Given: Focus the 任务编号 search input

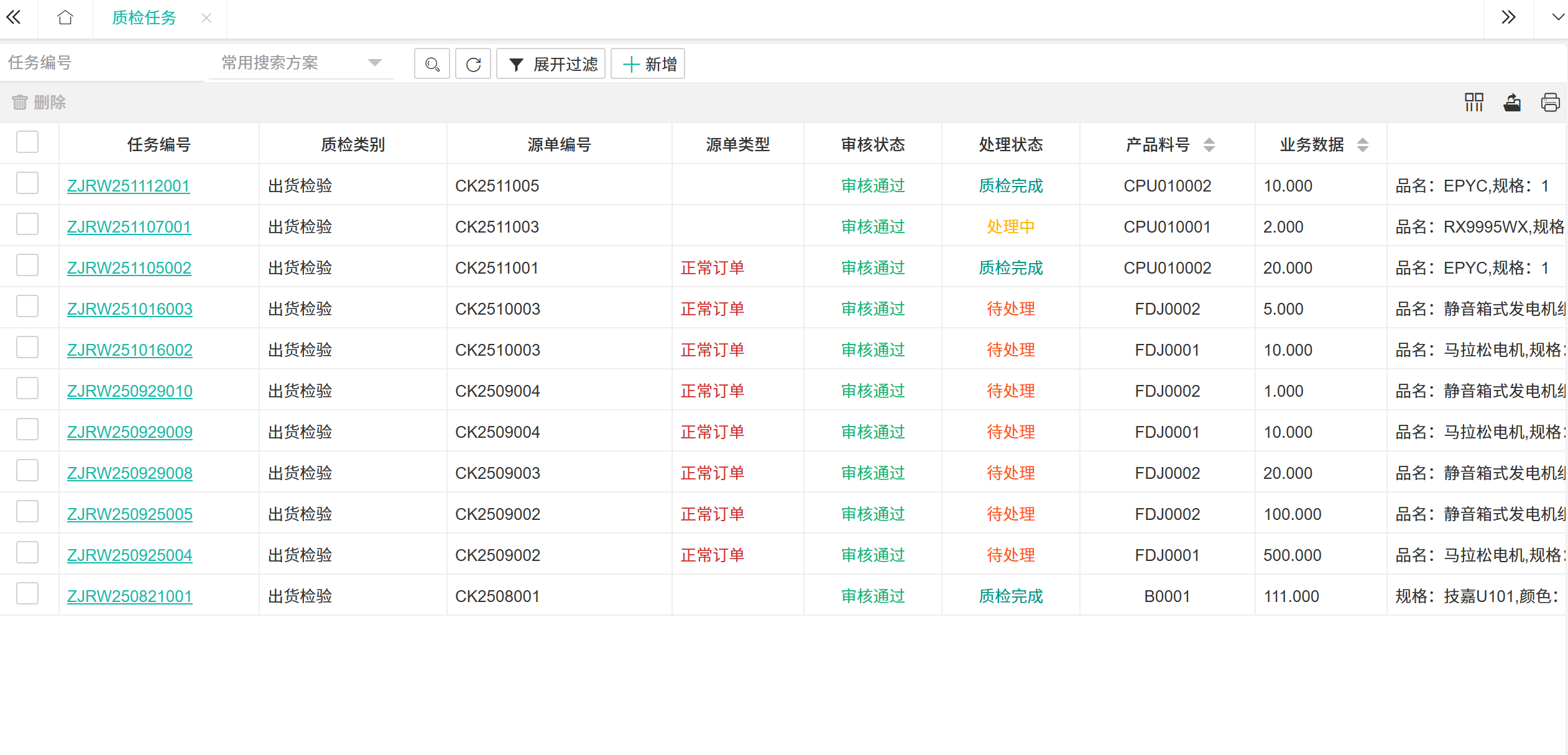Looking at the screenshot, I should (103, 63).
